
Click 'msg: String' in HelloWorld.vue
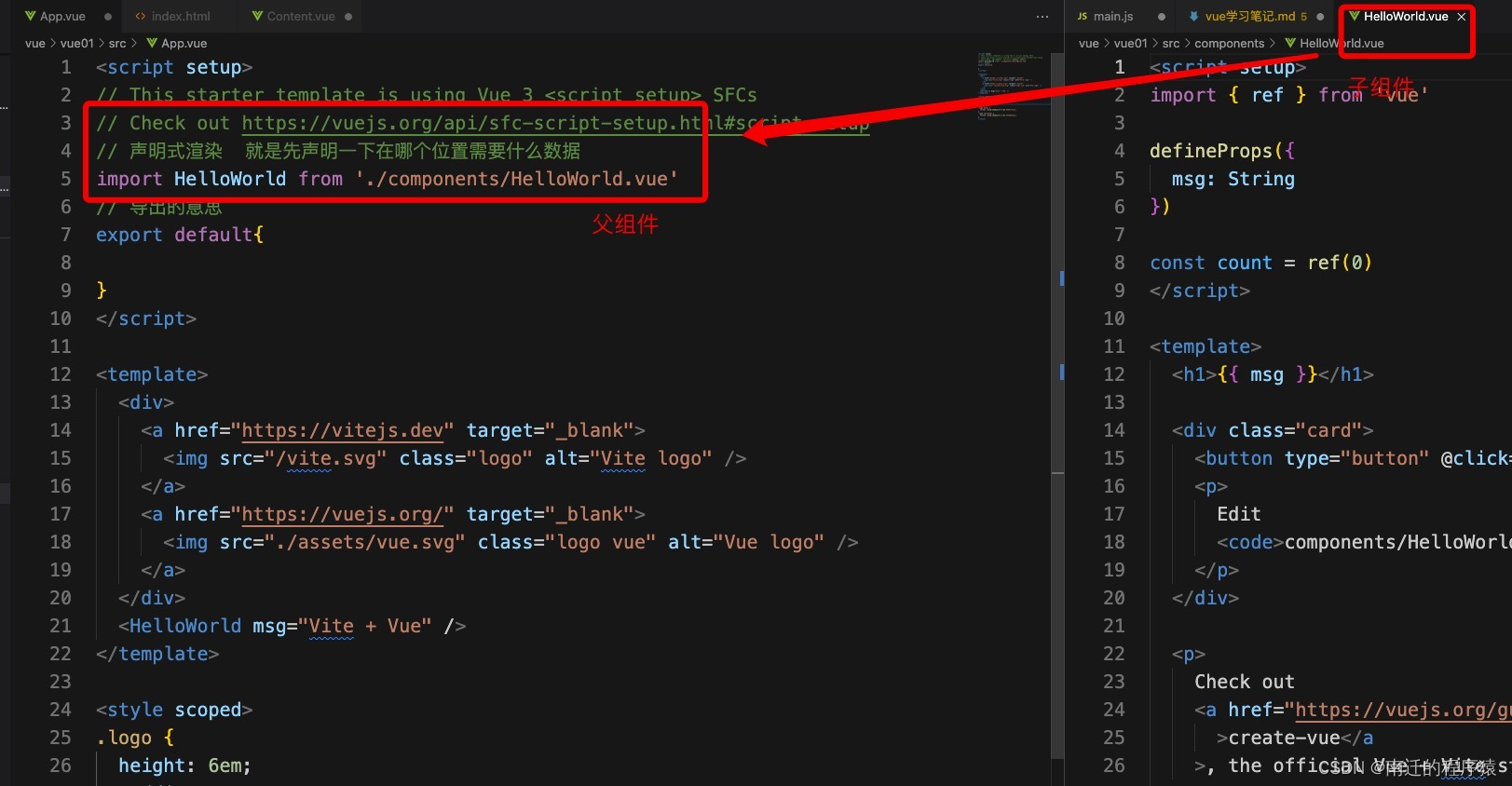click(x=1233, y=179)
